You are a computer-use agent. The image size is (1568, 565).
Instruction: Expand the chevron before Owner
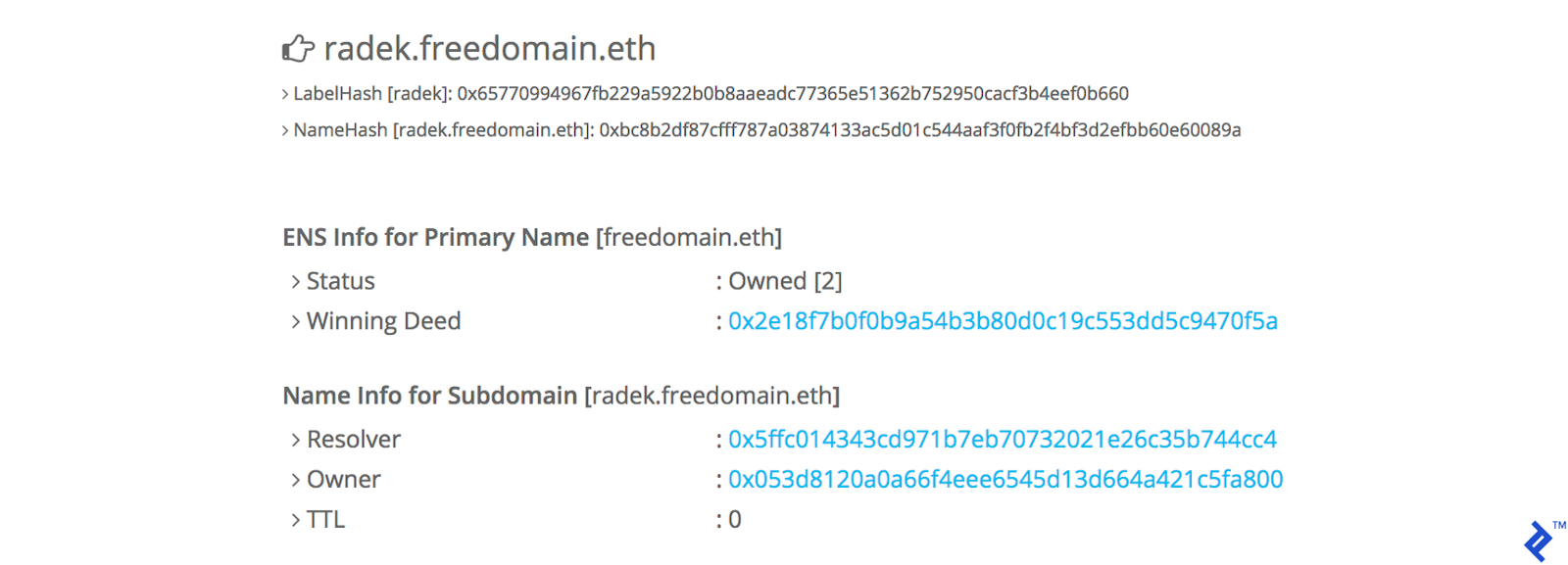pos(295,481)
